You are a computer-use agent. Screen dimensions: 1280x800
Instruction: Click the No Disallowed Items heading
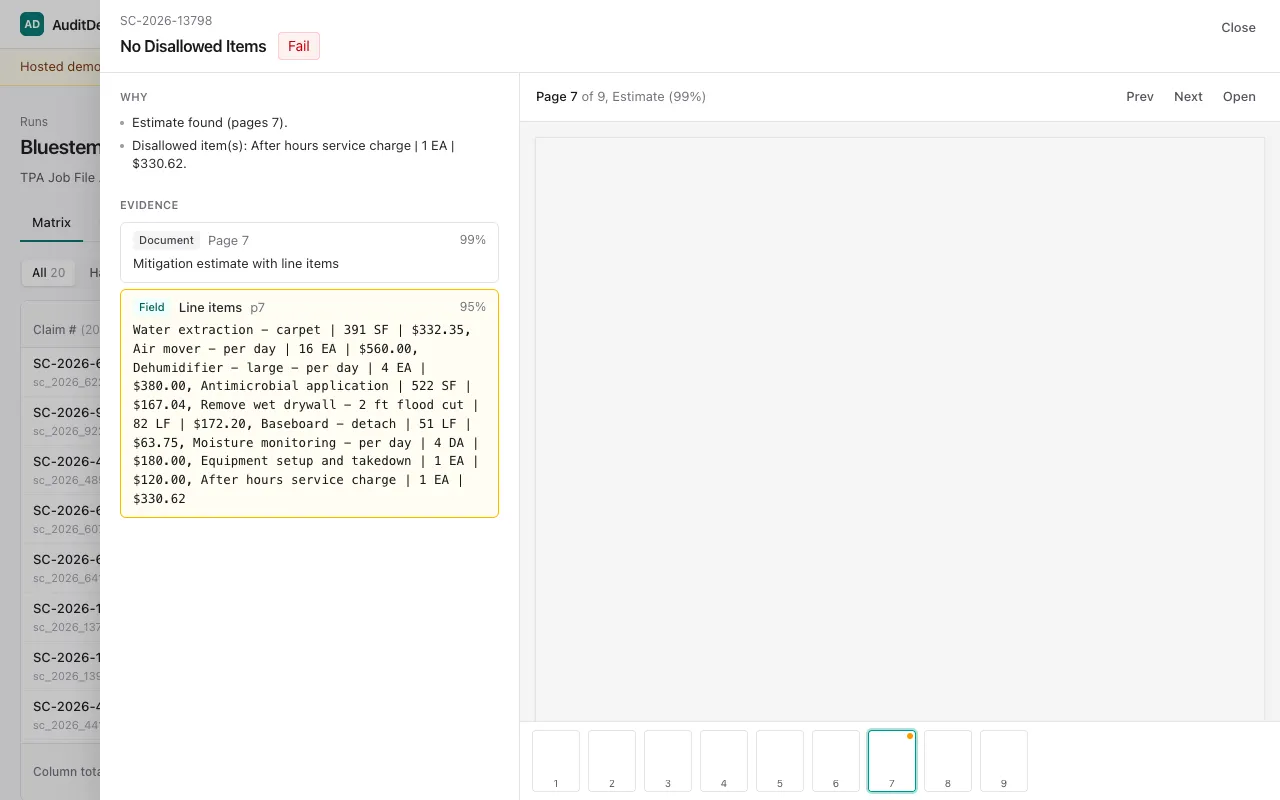coord(193,46)
